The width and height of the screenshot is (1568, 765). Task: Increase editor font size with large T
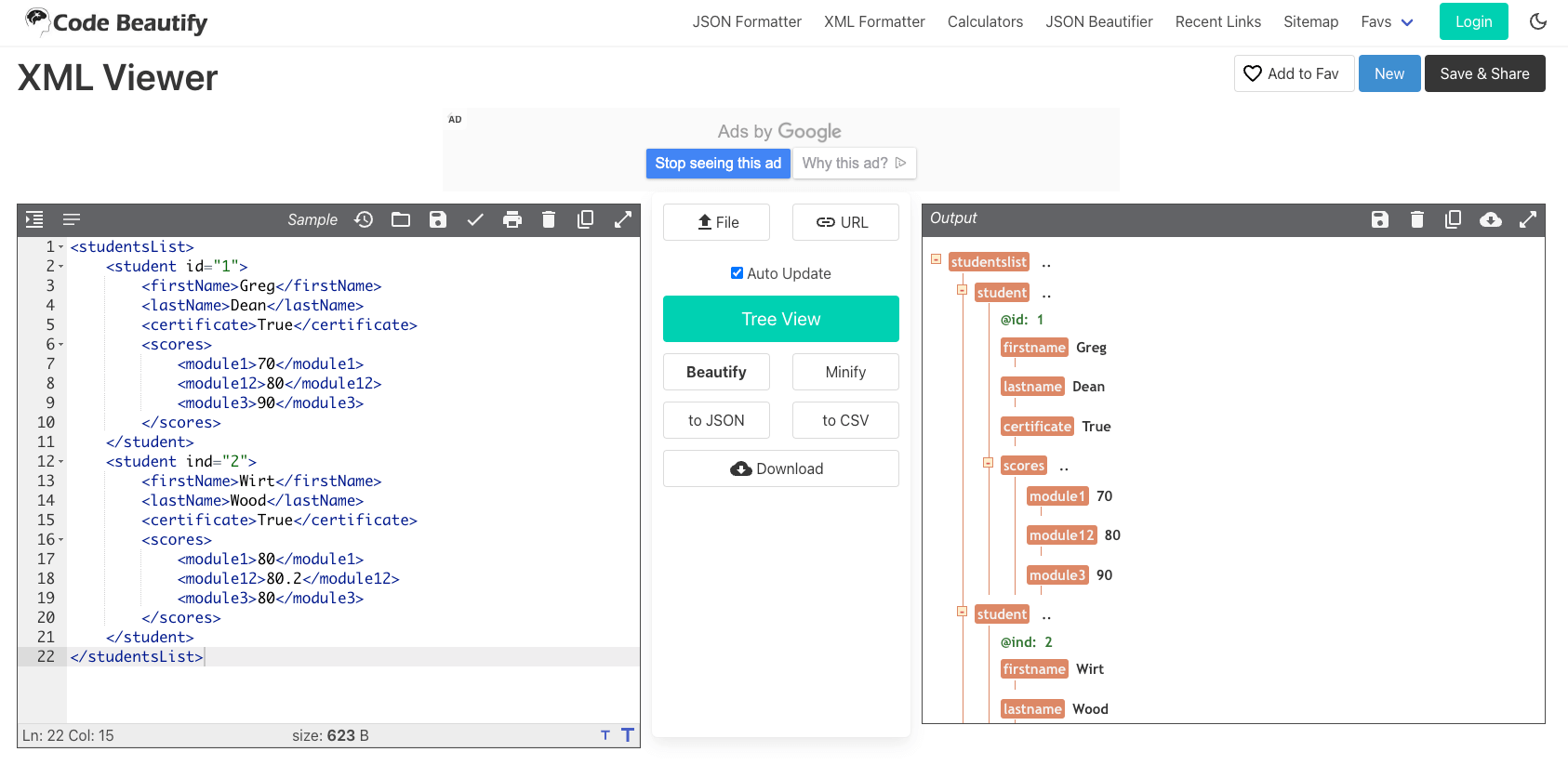pyautogui.click(x=628, y=735)
